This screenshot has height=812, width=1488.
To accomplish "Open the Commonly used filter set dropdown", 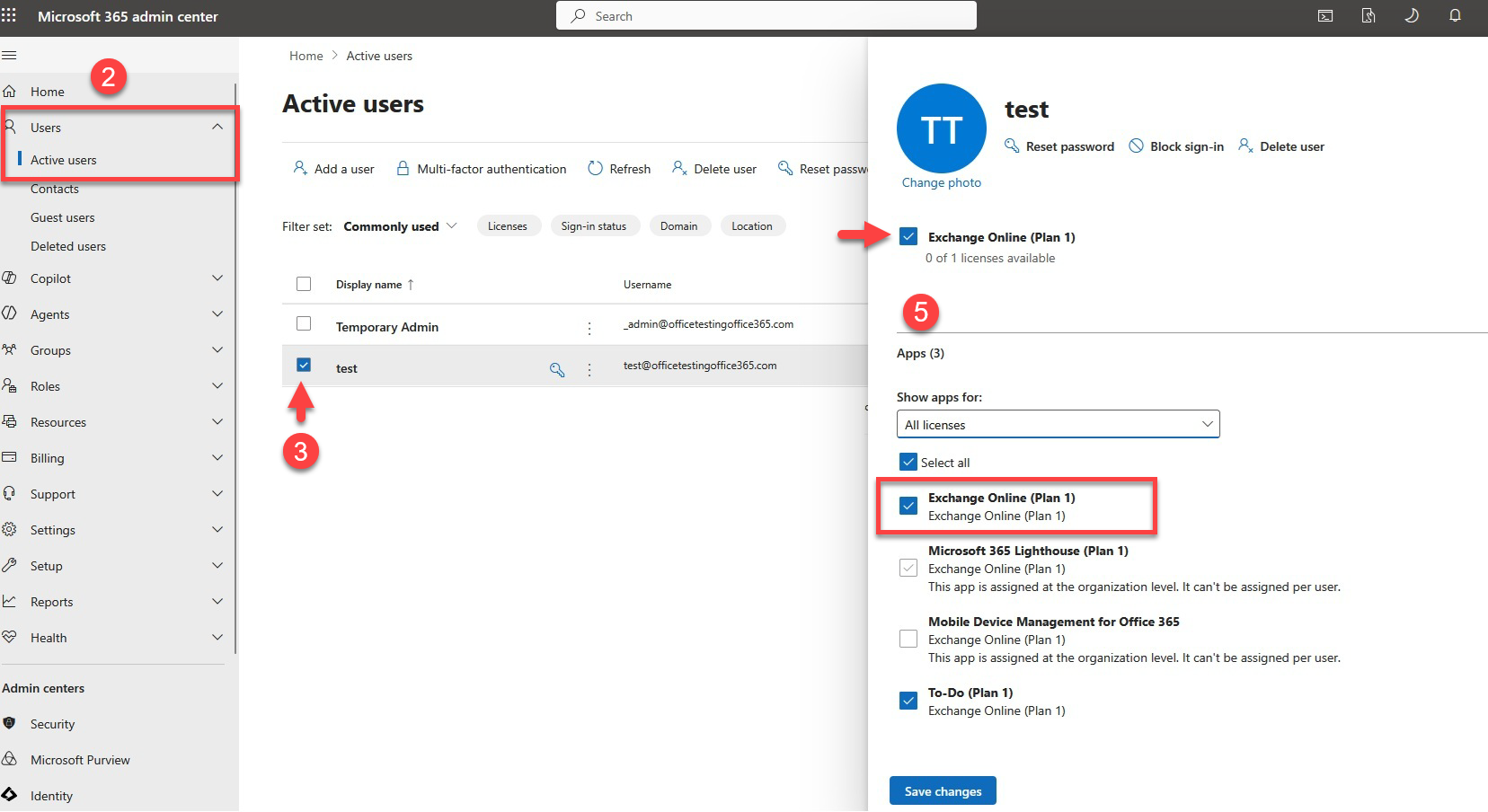I will coord(400,226).
